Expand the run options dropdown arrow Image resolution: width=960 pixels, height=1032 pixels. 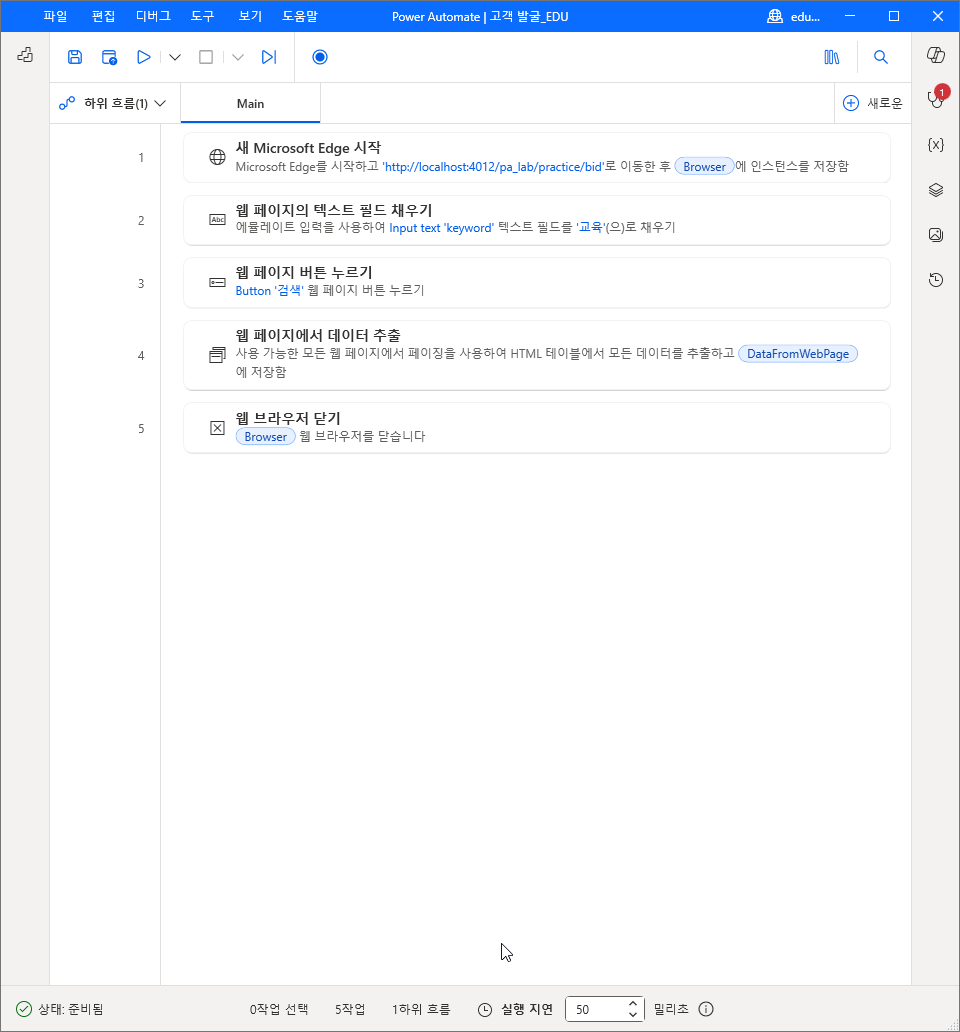coord(174,57)
